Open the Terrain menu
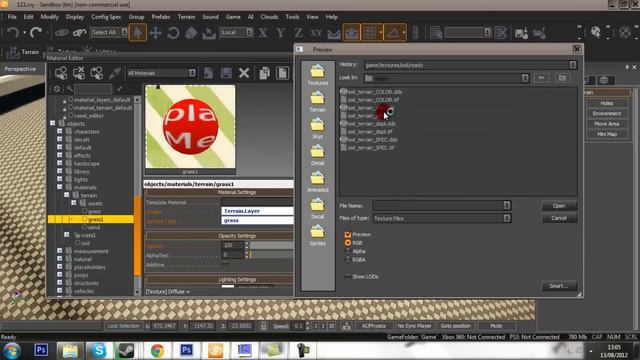640x360 pixels. (x=186, y=17)
